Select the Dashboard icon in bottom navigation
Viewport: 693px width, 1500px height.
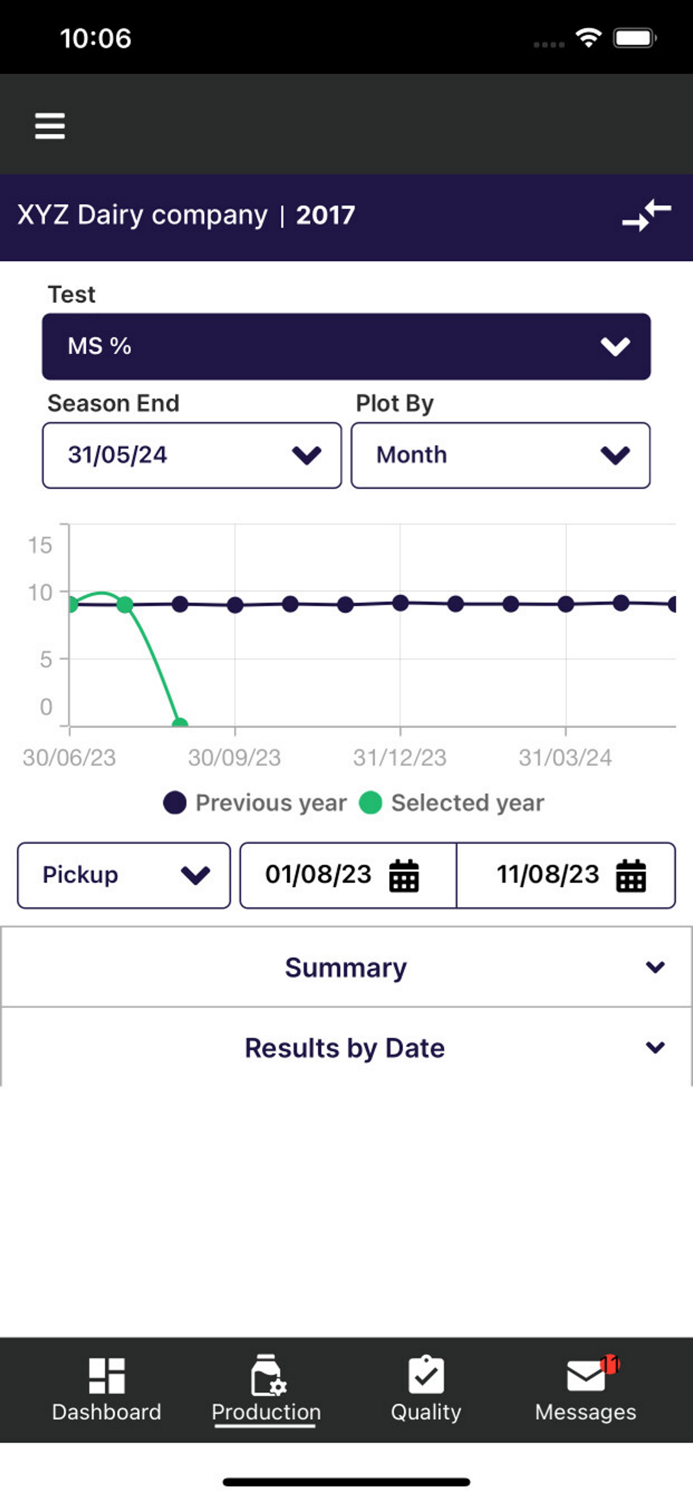[106, 1371]
